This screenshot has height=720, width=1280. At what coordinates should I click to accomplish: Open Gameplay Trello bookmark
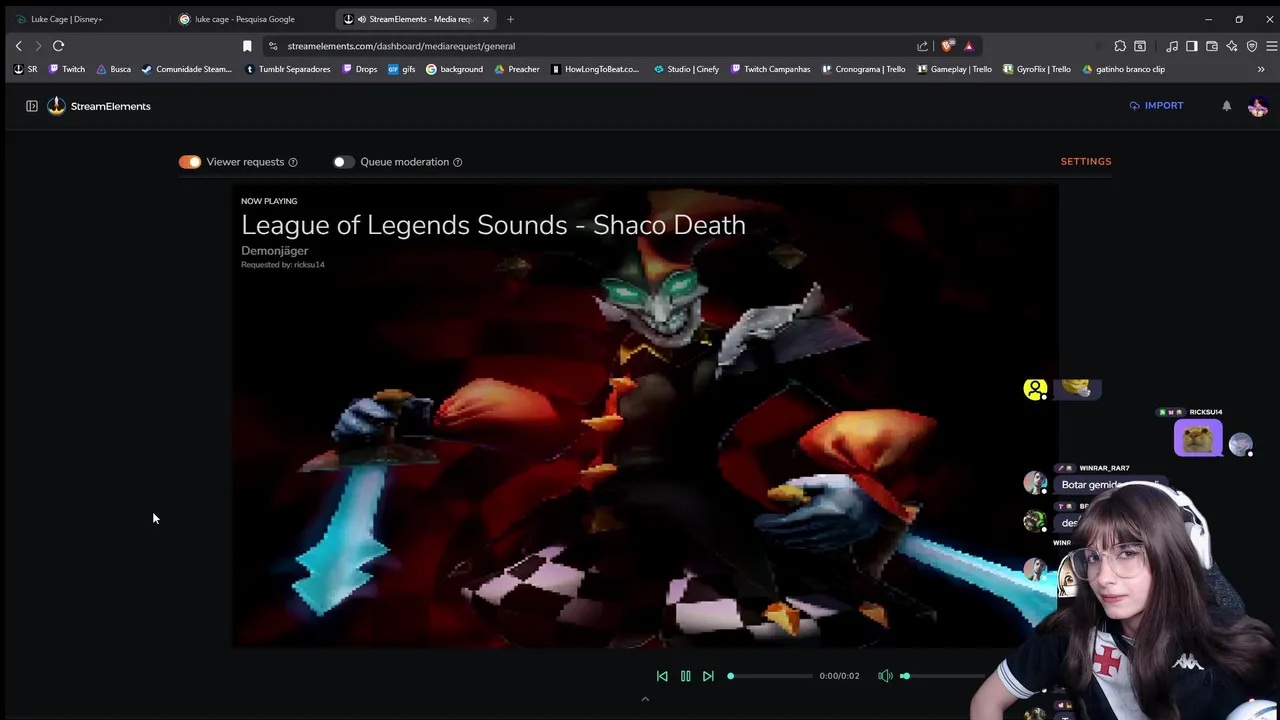(954, 69)
